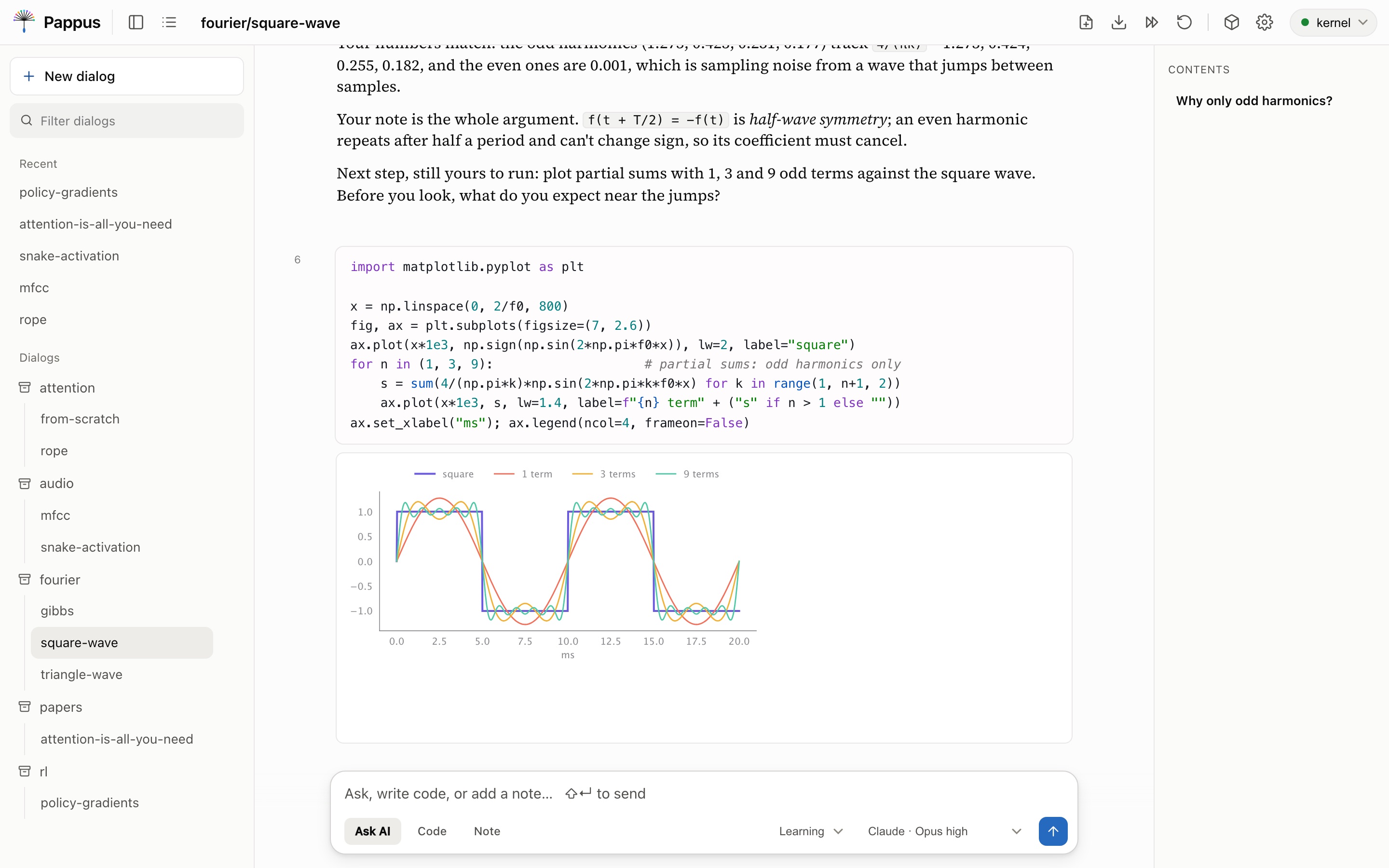Viewport: 1389px width, 868px height.
Task: Click the Ask, write code message input field
Action: tap(703, 793)
